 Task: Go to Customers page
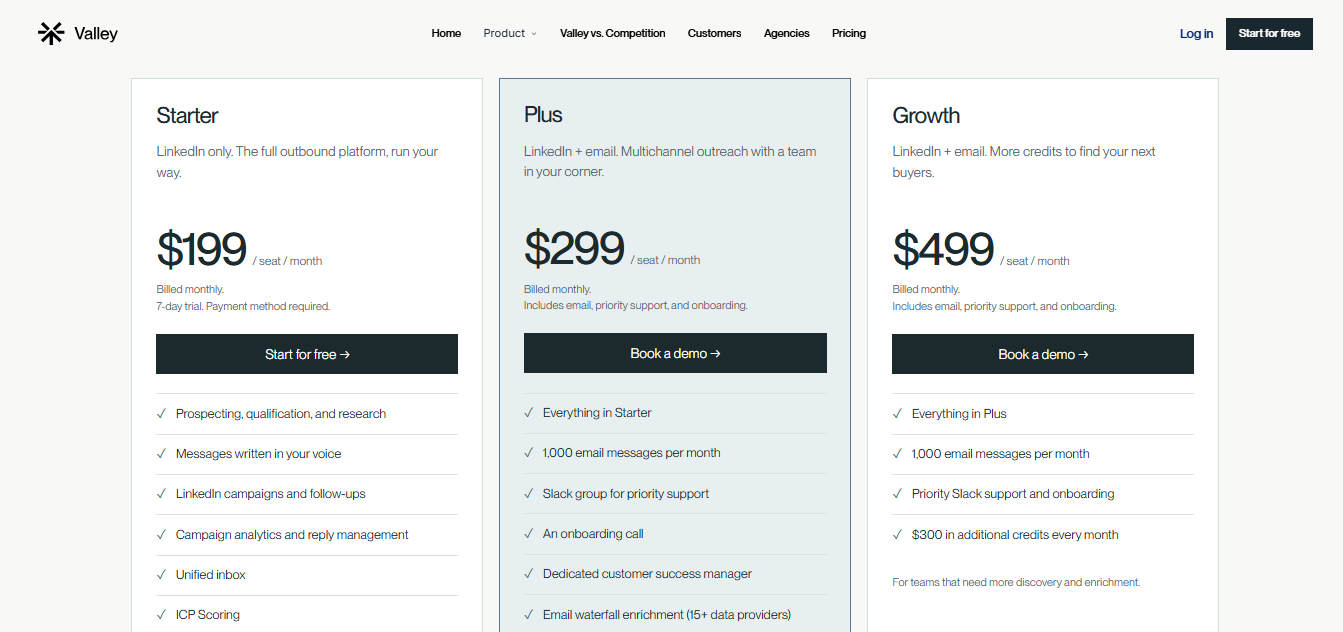click(x=714, y=33)
